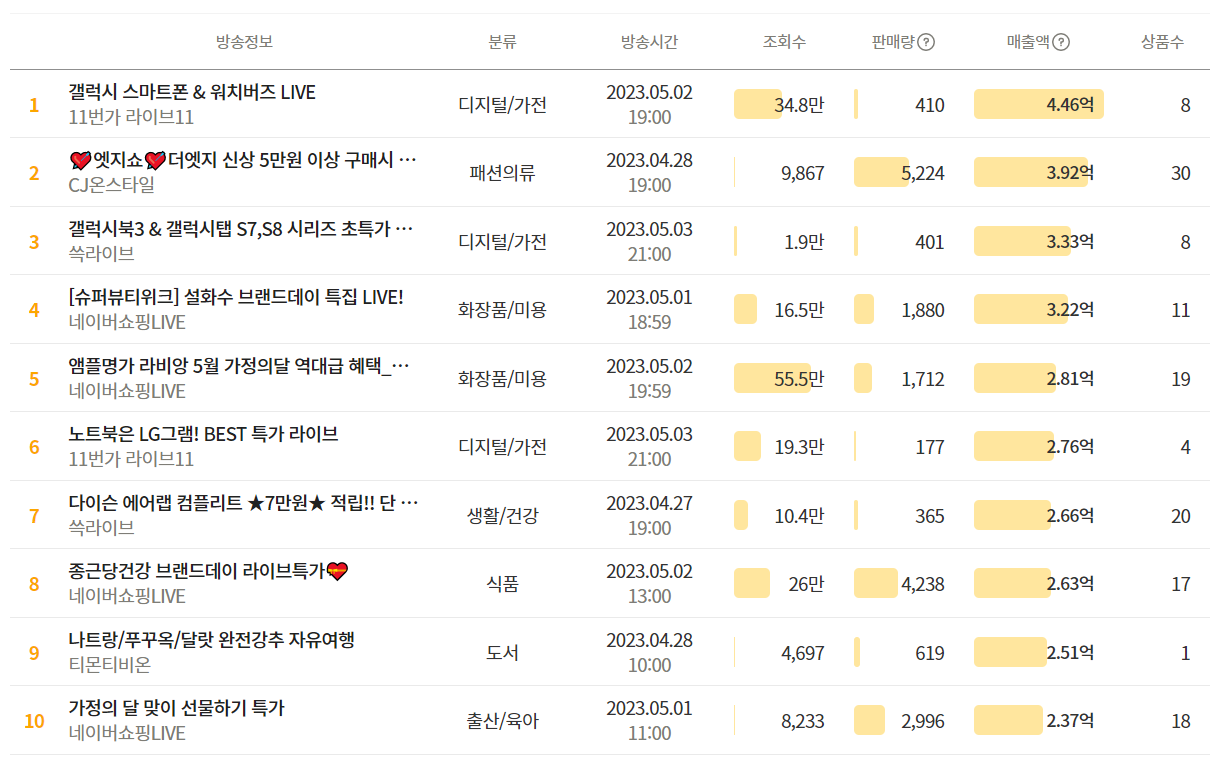The height and width of the screenshot is (765, 1227).
Task: Click channel 네이버쇼핑LIVE under 종근당건강 title
Action: (x=127, y=596)
